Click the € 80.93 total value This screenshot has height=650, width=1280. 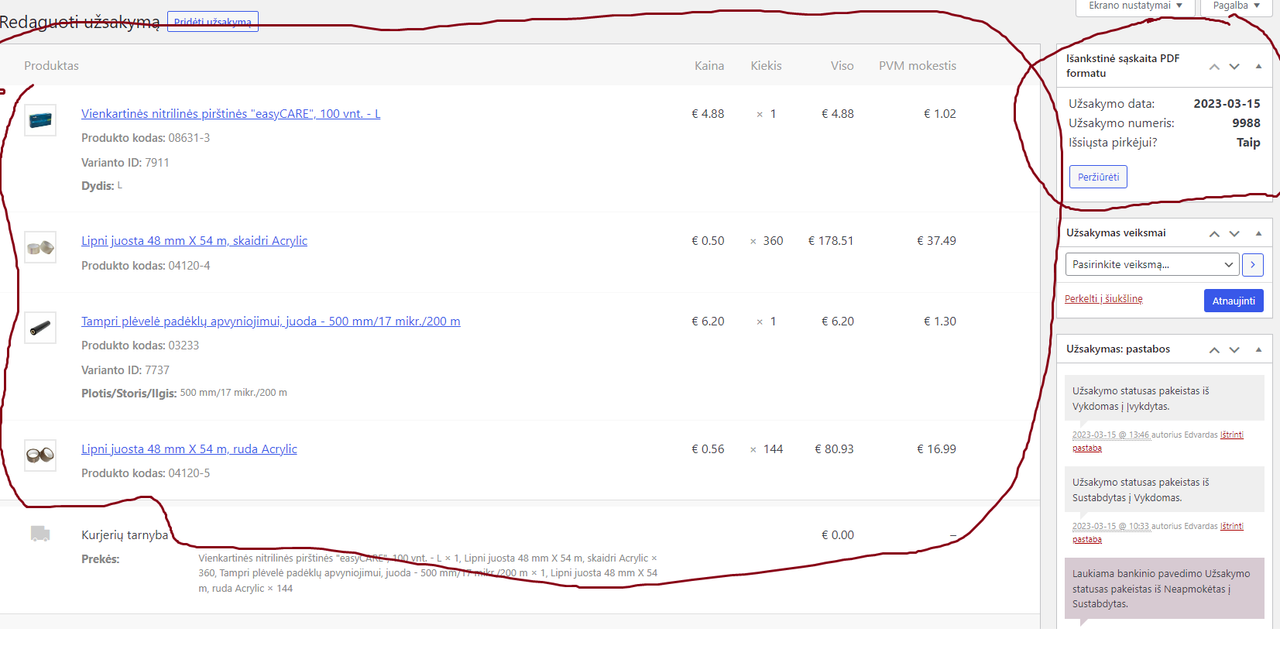pyautogui.click(x=834, y=449)
